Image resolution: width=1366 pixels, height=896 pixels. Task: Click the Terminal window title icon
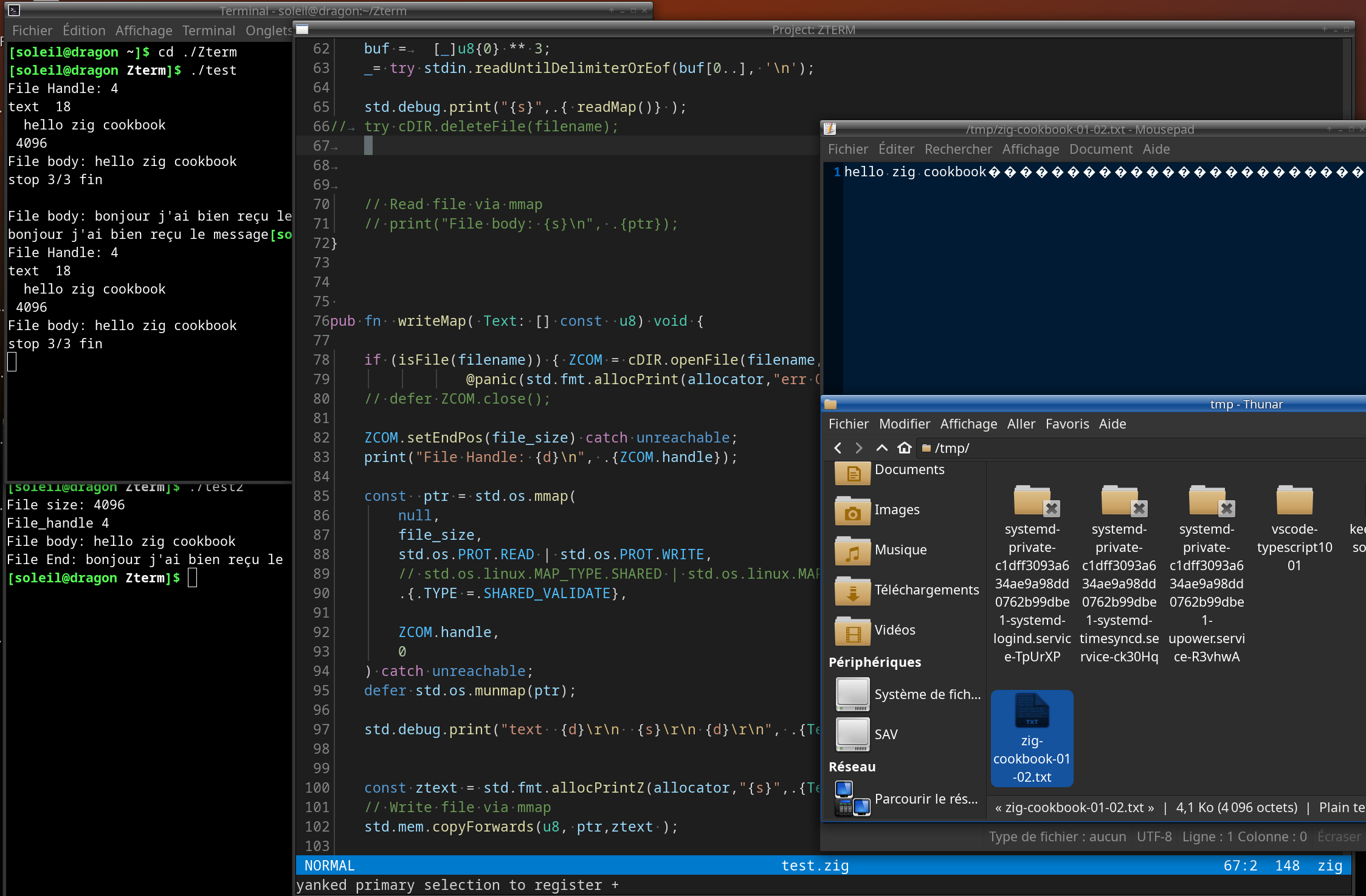14,10
